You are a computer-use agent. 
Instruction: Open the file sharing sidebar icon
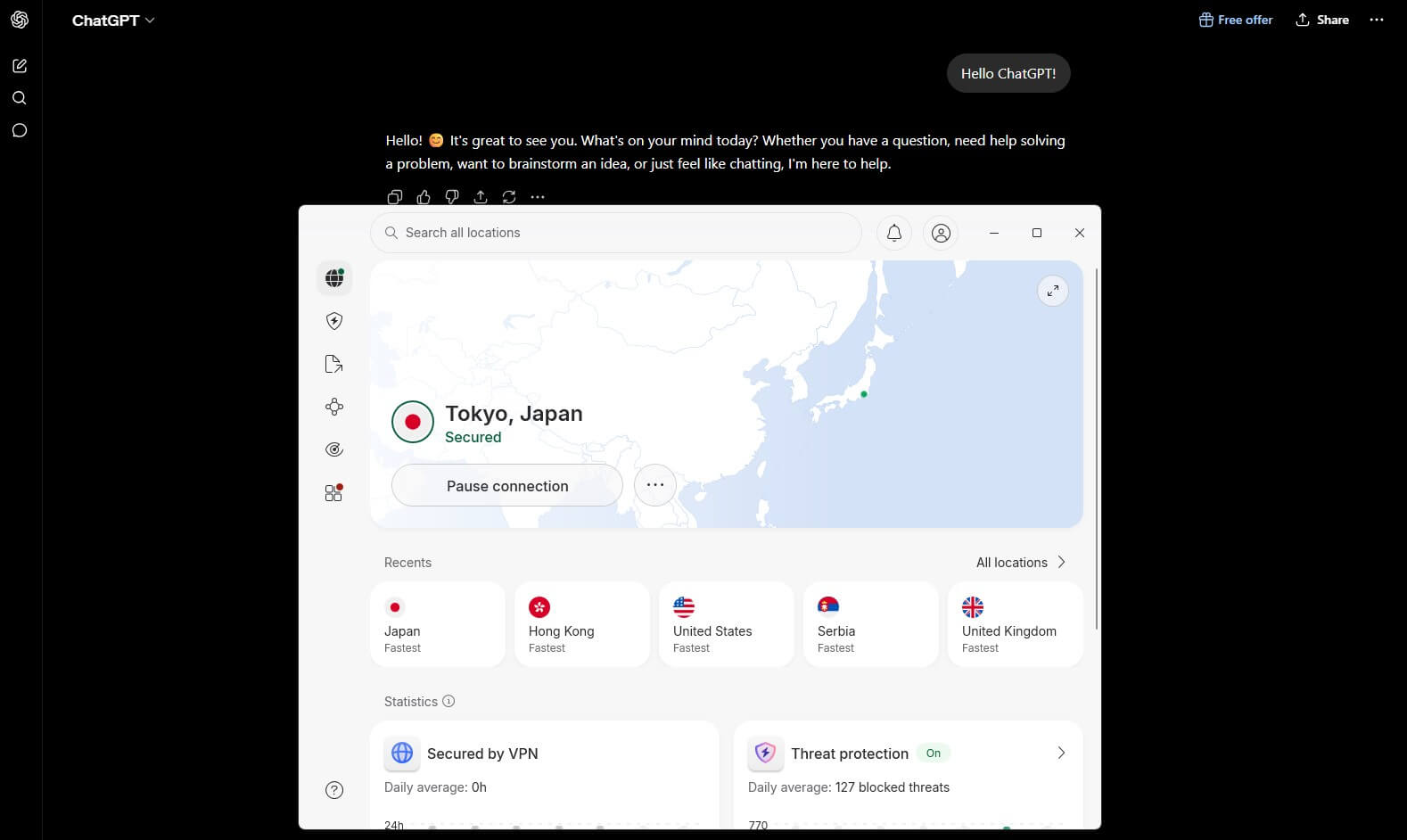[x=334, y=364]
